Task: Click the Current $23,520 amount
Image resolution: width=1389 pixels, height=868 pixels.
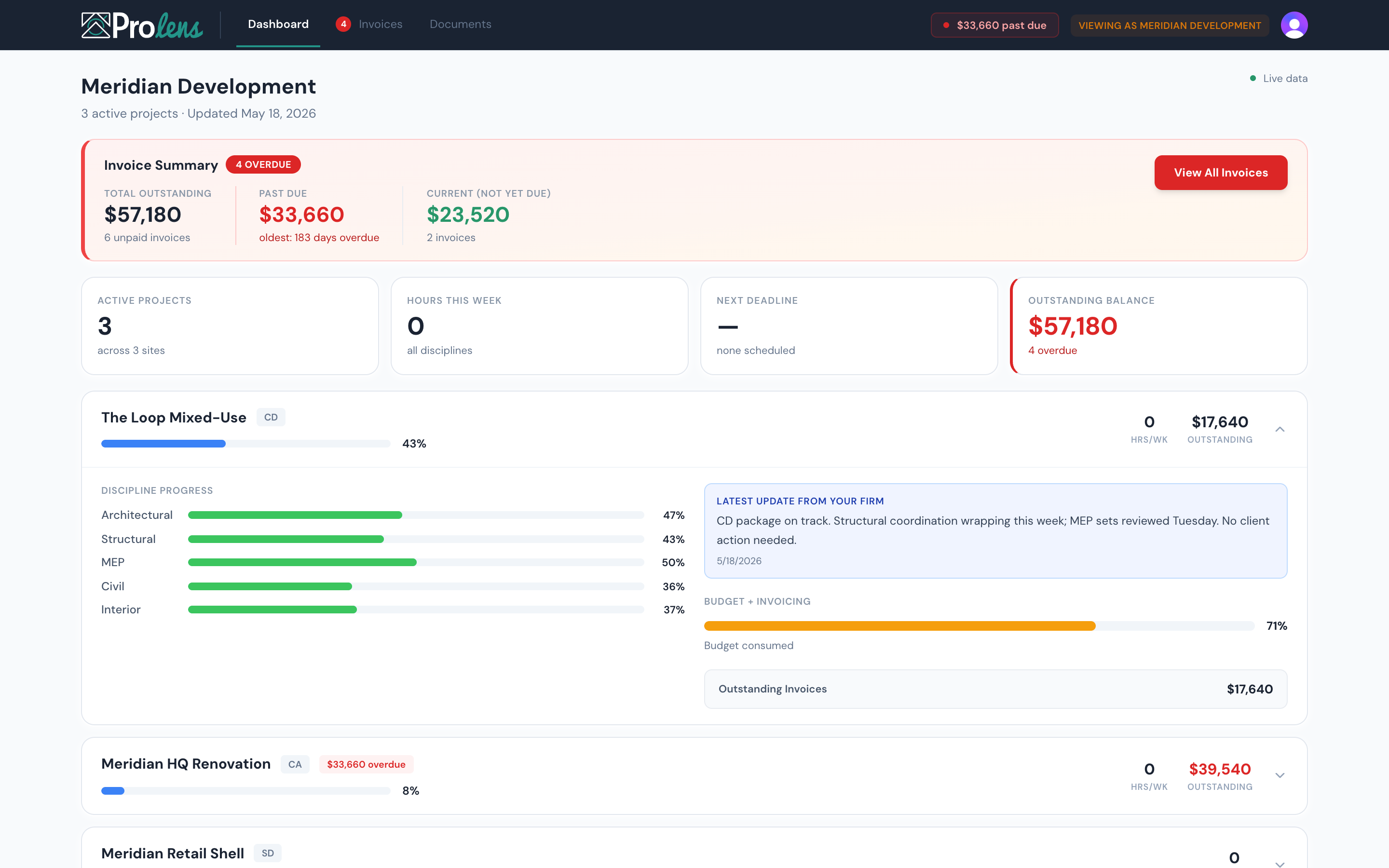Action: 468,215
